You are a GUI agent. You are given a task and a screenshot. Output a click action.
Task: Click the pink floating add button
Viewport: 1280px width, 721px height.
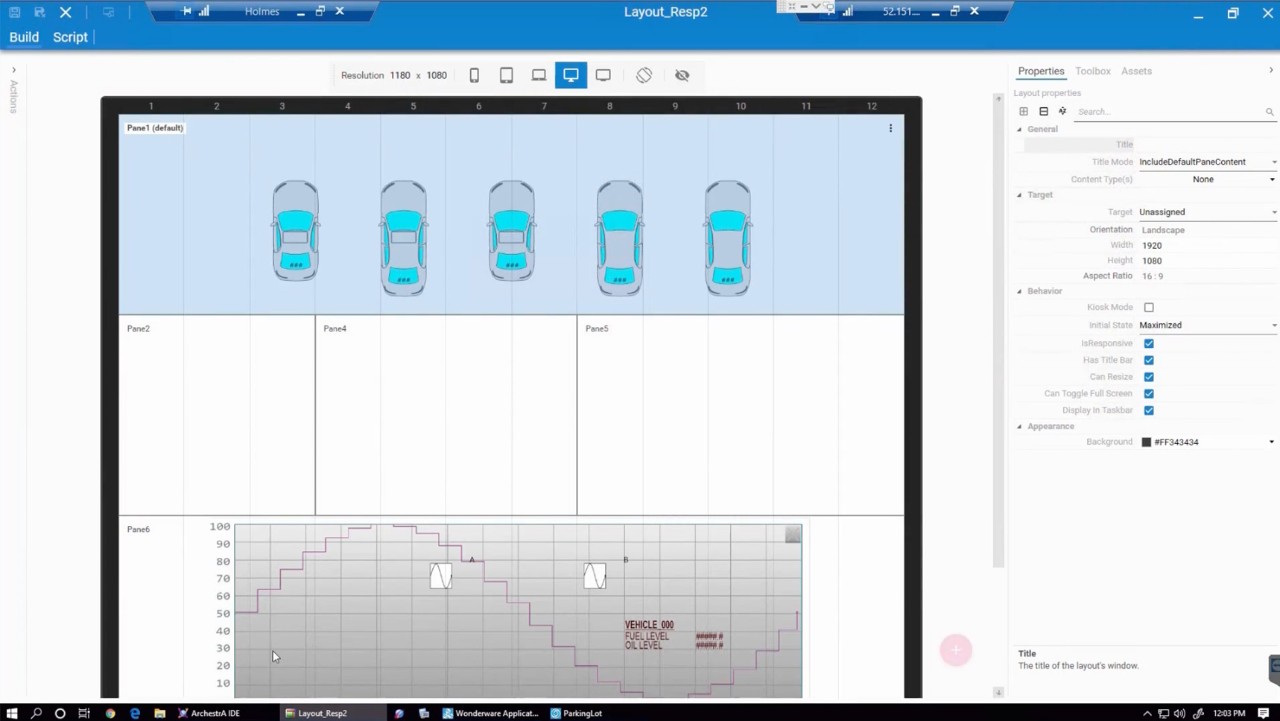coord(955,650)
